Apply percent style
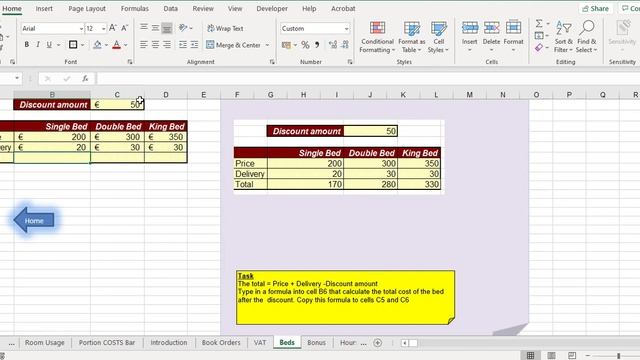This screenshot has width=640, height=360. click(305, 45)
